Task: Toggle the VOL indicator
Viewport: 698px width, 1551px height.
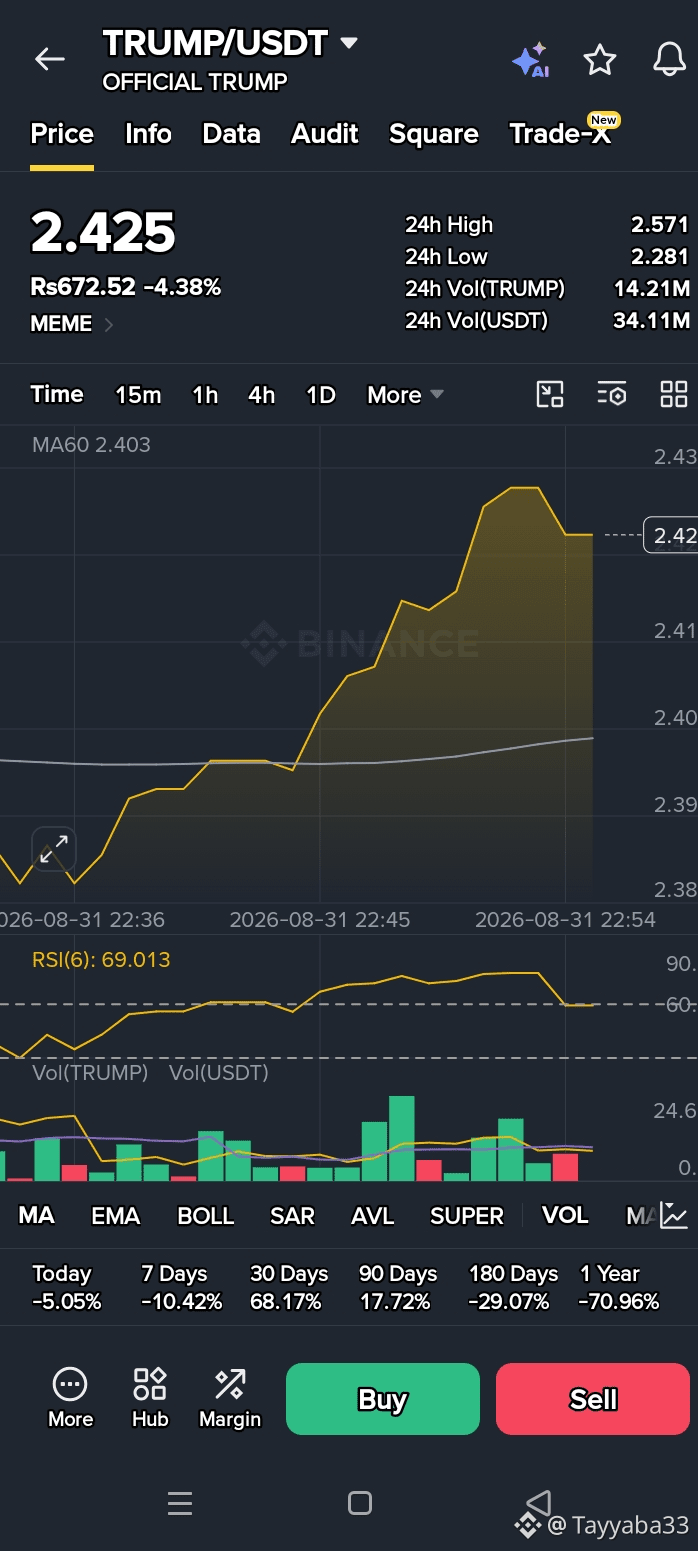Action: click(x=565, y=1216)
